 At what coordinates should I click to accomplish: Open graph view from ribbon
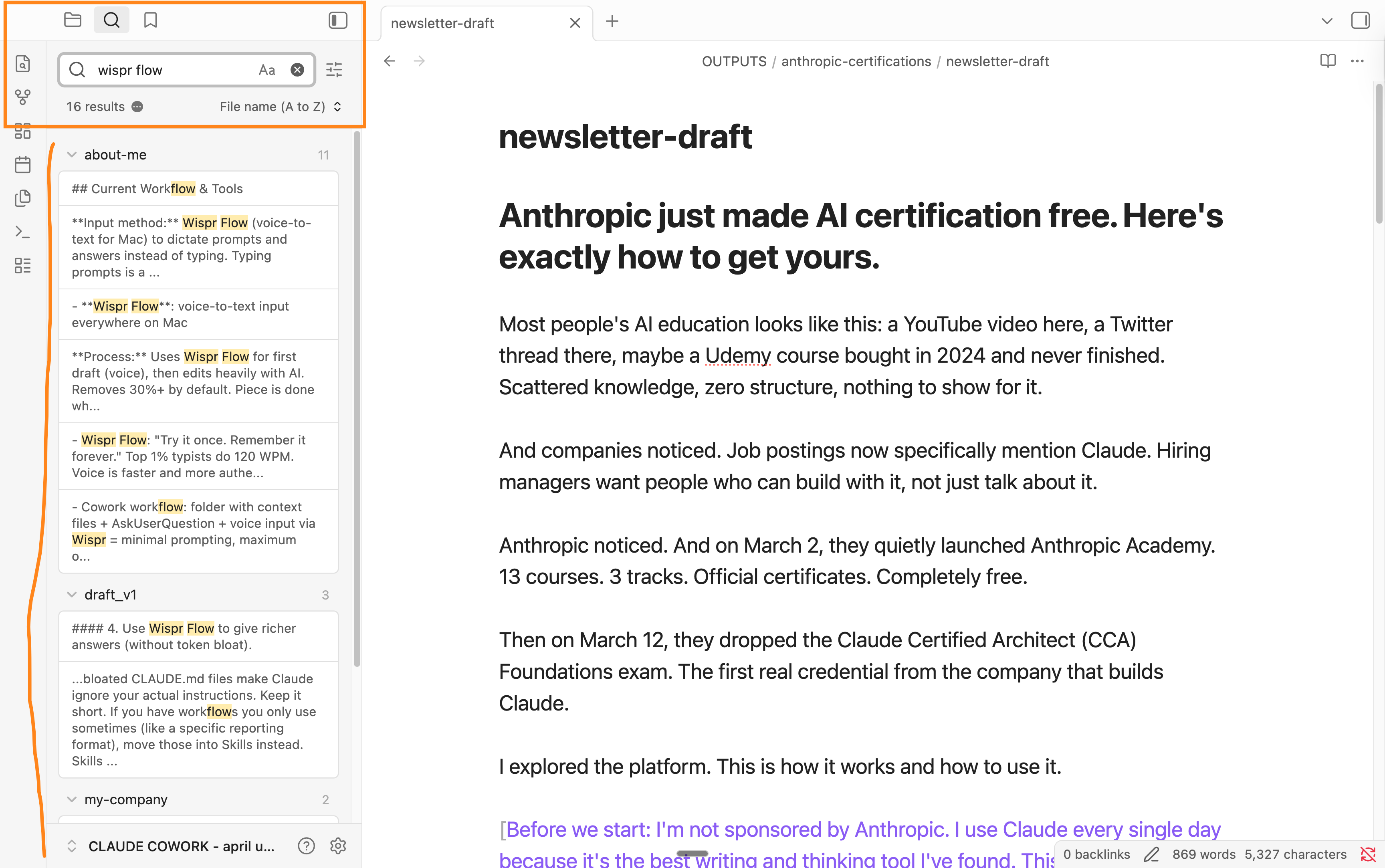click(22, 97)
